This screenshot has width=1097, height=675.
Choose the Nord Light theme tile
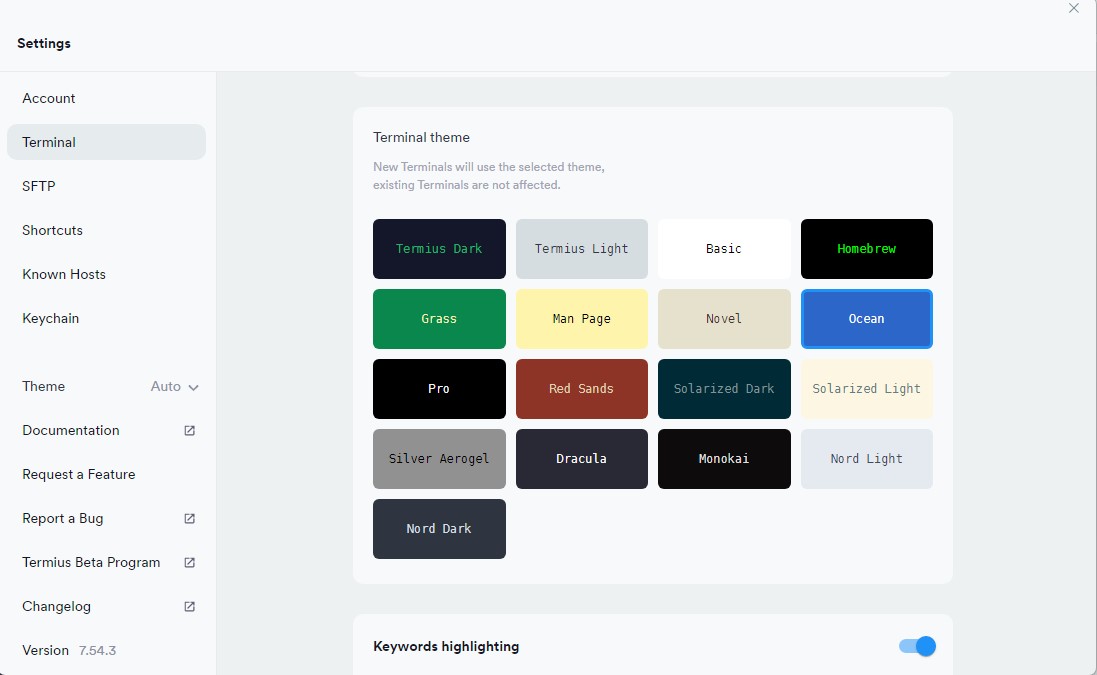[x=866, y=459]
